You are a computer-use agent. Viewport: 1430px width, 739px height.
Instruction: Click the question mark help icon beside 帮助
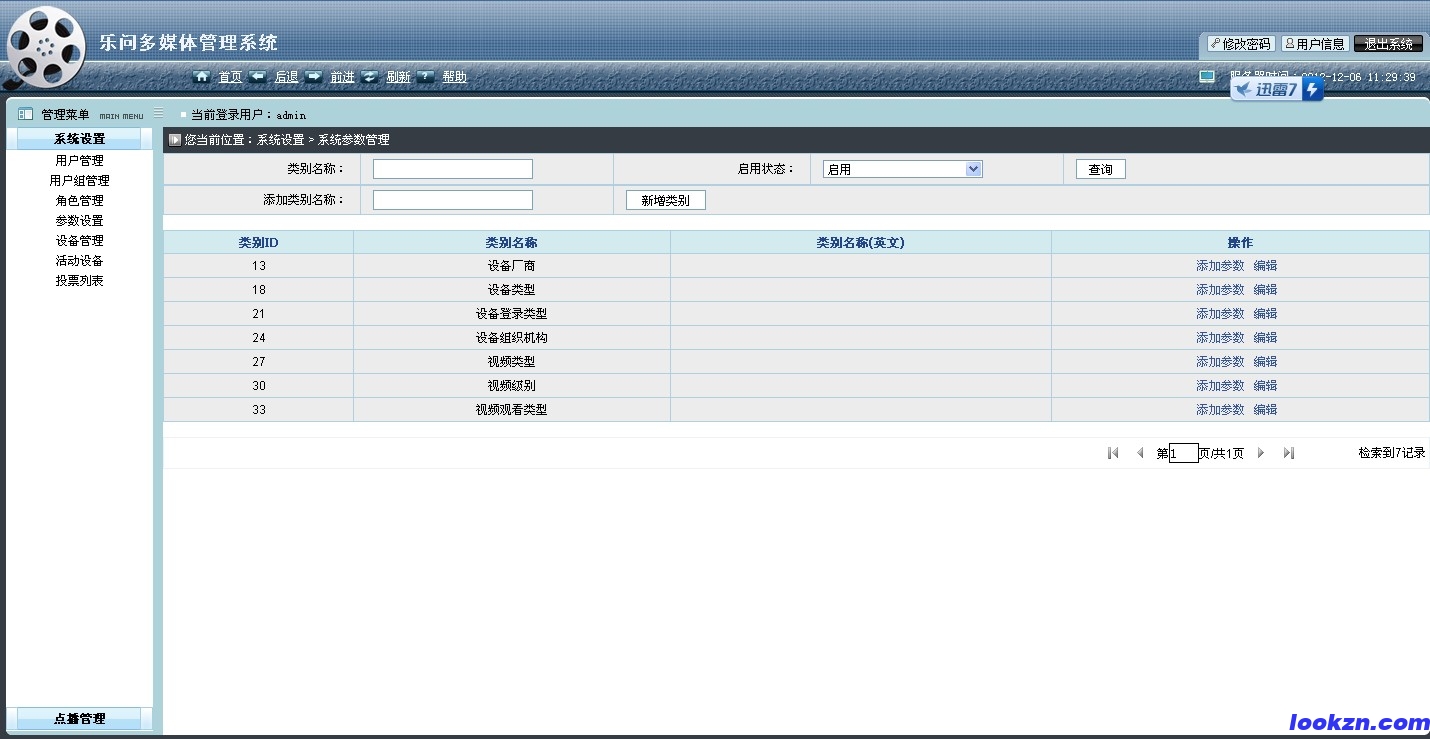click(x=425, y=76)
